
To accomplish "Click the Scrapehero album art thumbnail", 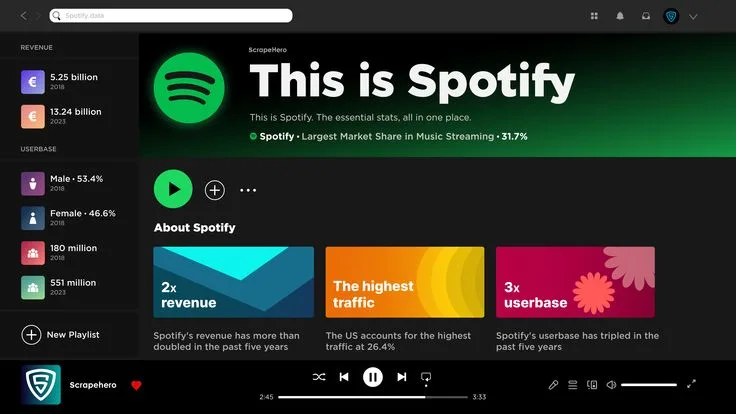I will coord(41,385).
